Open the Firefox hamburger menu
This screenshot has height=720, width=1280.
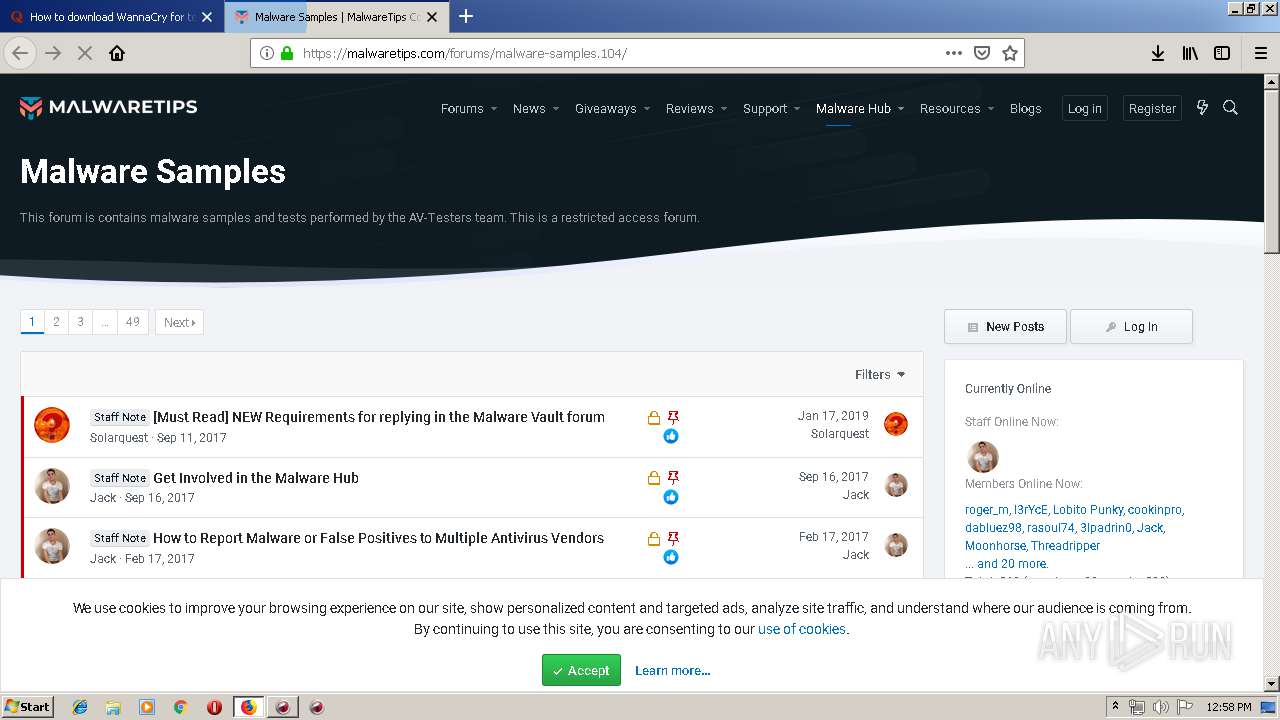[1260, 53]
